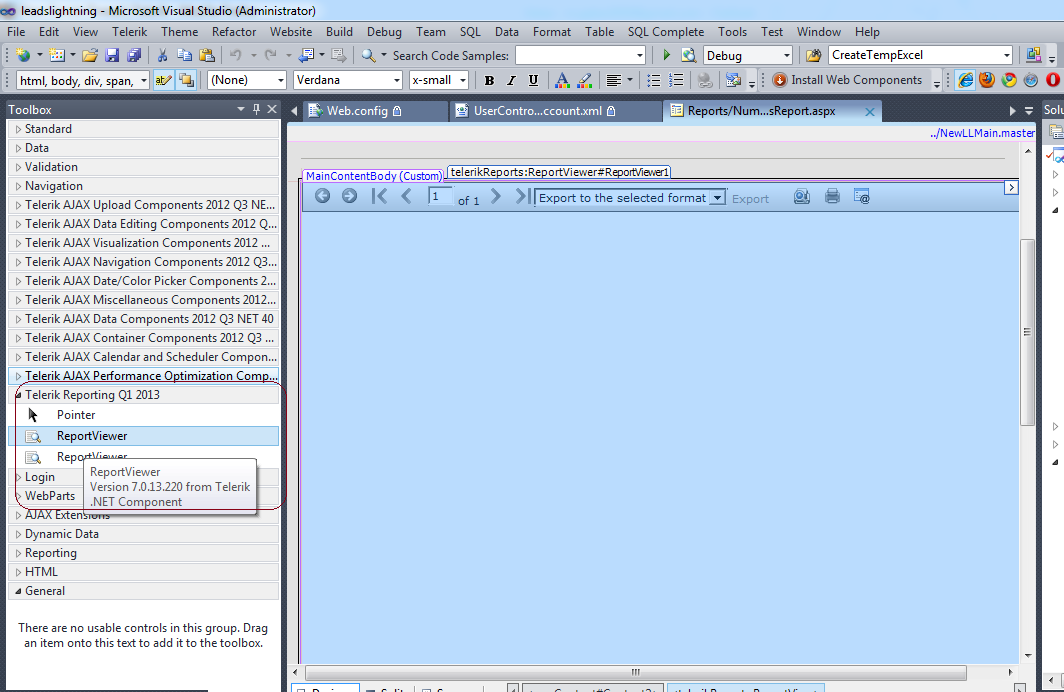Click the Undo arrow icon
Screen dimensions: 1064x692
235,56
